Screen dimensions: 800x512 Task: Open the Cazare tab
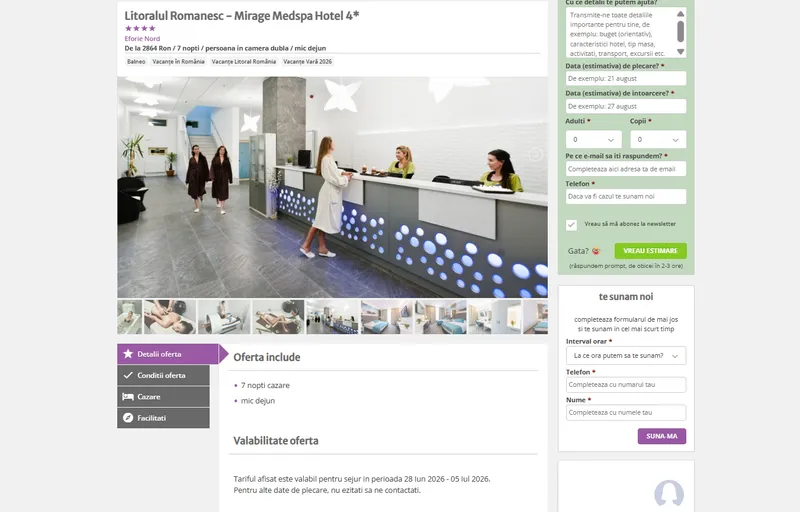click(163, 397)
